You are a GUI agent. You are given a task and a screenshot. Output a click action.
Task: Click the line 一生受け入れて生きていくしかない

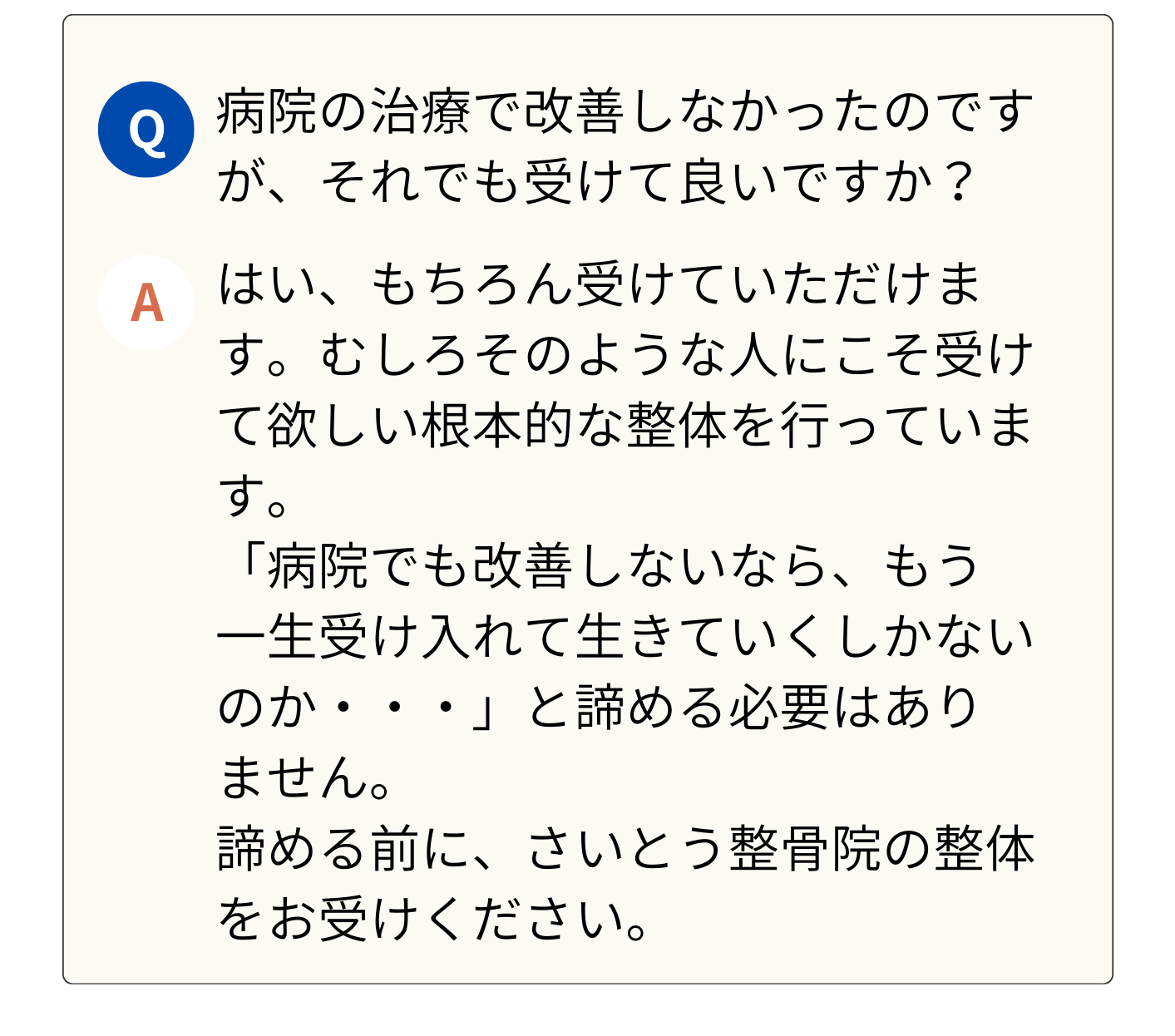[x=624, y=637]
